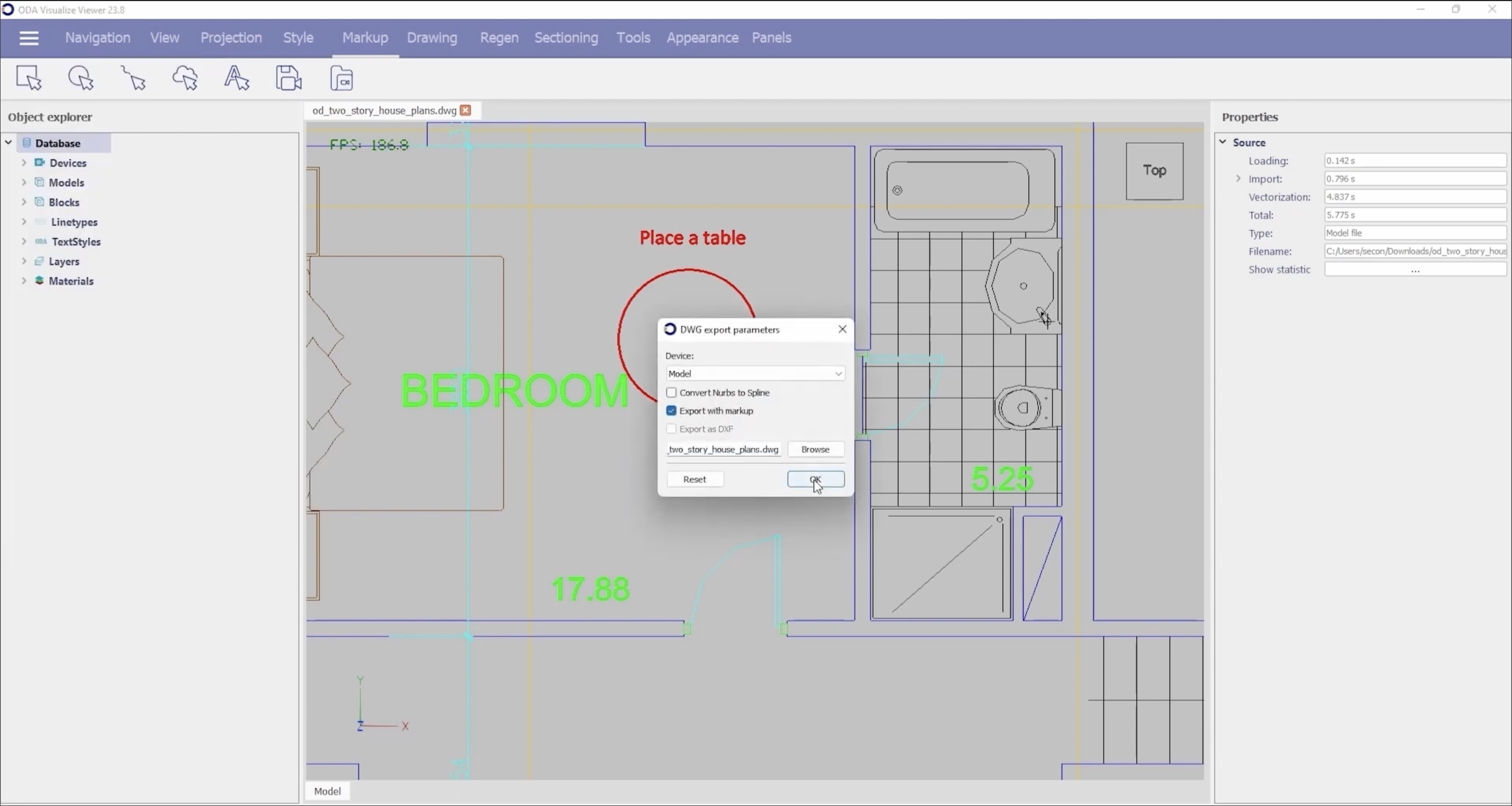Click the Database tree icon
The width and height of the screenshot is (1512, 806).
pyautogui.click(x=26, y=143)
